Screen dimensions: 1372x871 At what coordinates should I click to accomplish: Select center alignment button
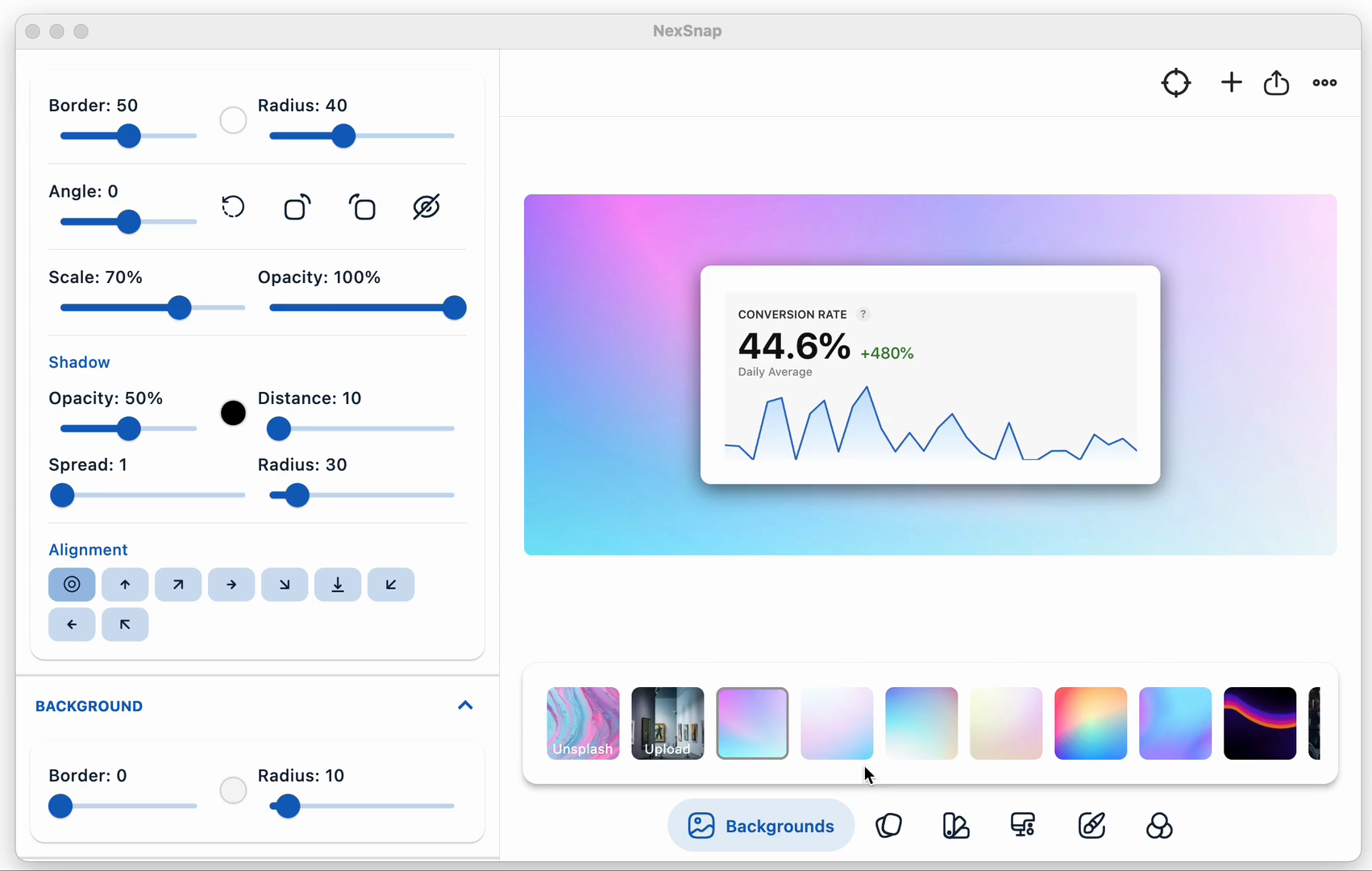pyautogui.click(x=72, y=585)
